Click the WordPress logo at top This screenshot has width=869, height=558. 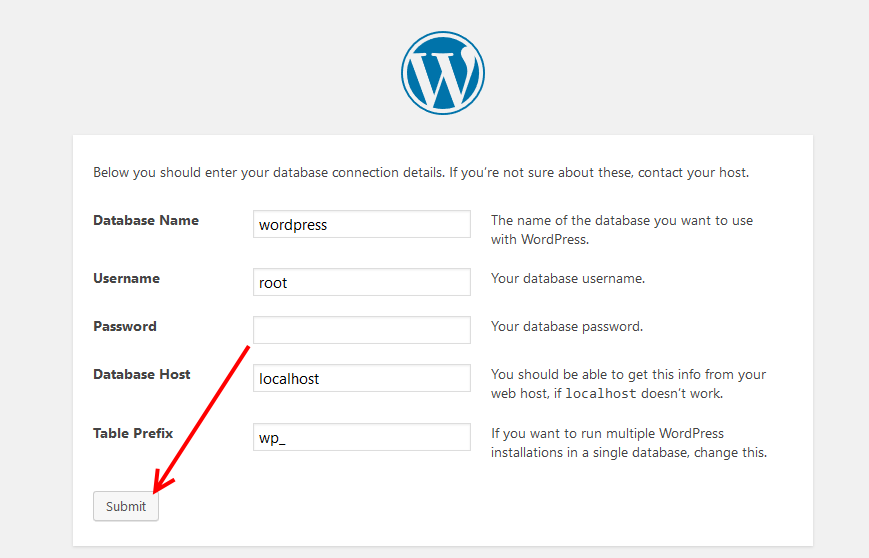[443, 73]
